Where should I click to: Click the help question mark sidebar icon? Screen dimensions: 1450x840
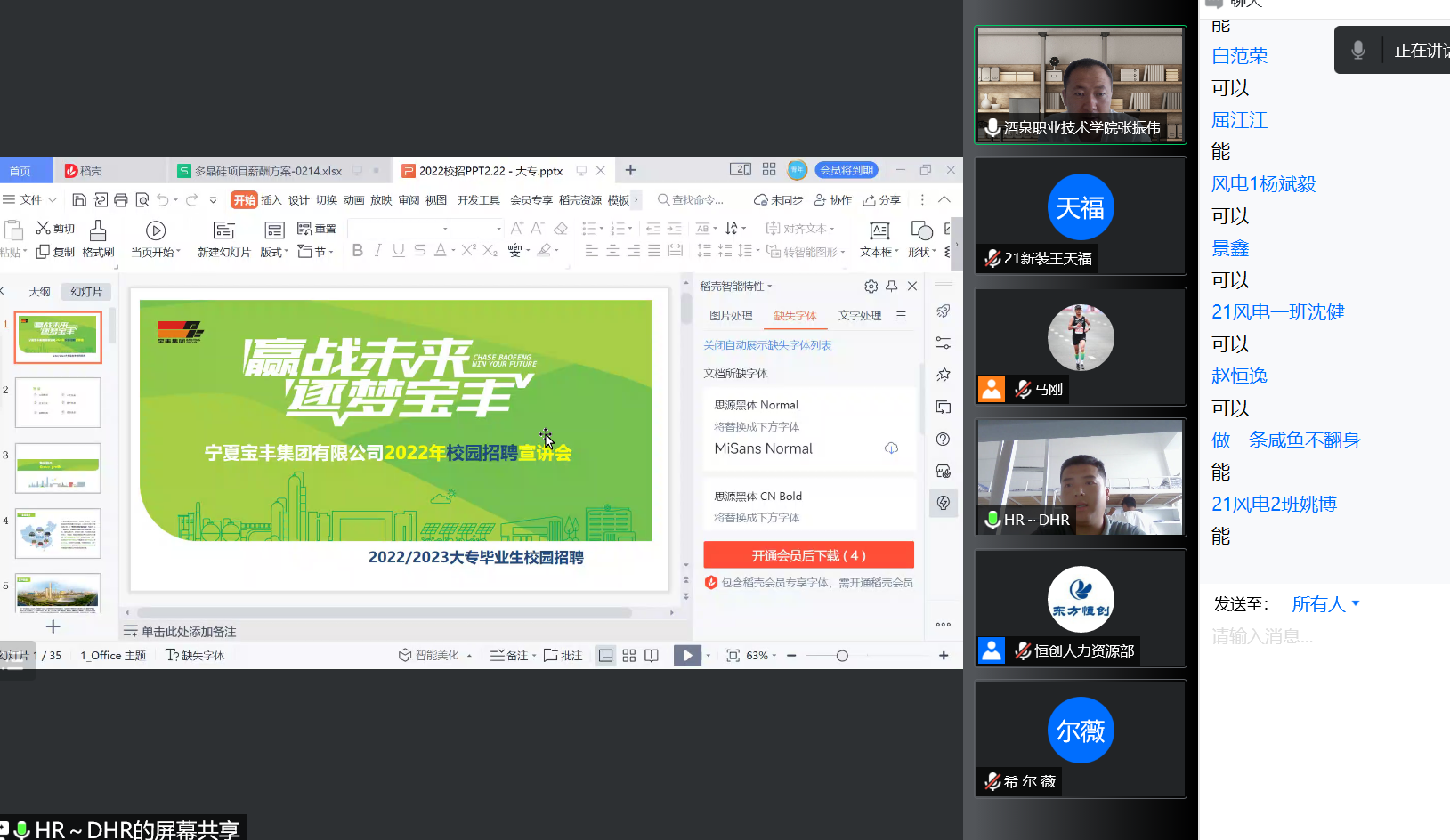[x=944, y=440]
